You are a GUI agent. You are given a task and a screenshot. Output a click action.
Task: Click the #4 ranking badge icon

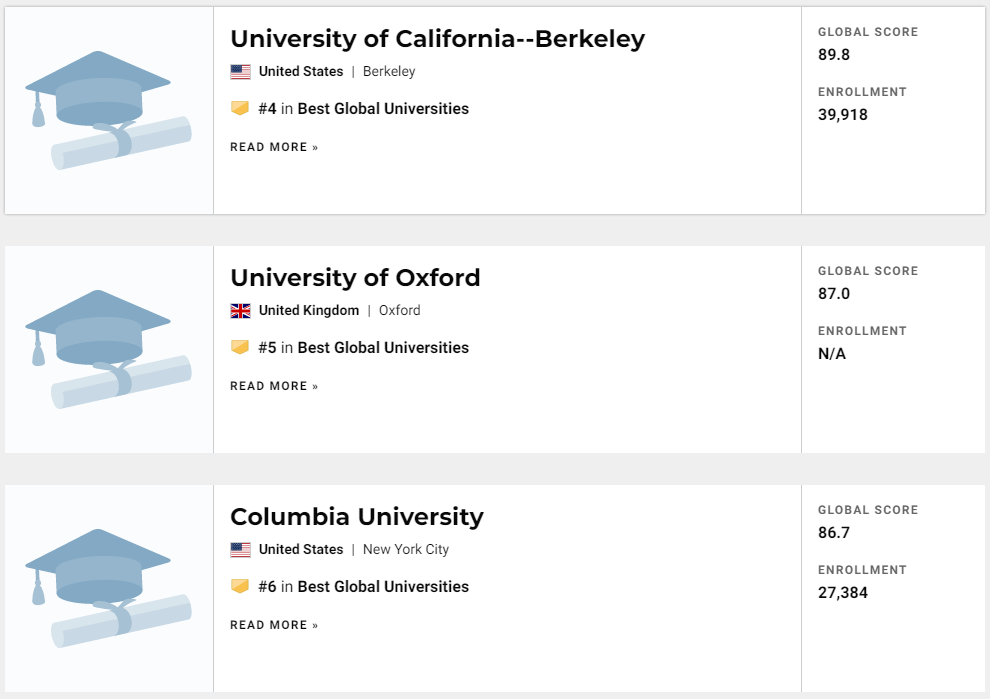pos(240,108)
